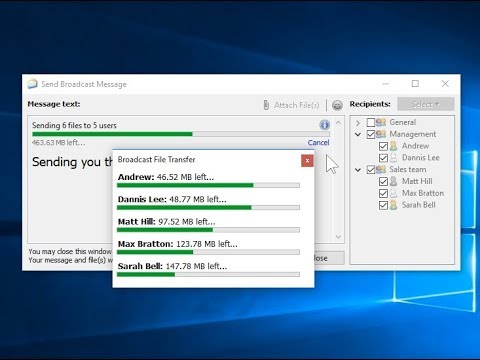Viewport: 480px width, 360px height.
Task: Click the overall sending progress bar
Action: point(181,134)
